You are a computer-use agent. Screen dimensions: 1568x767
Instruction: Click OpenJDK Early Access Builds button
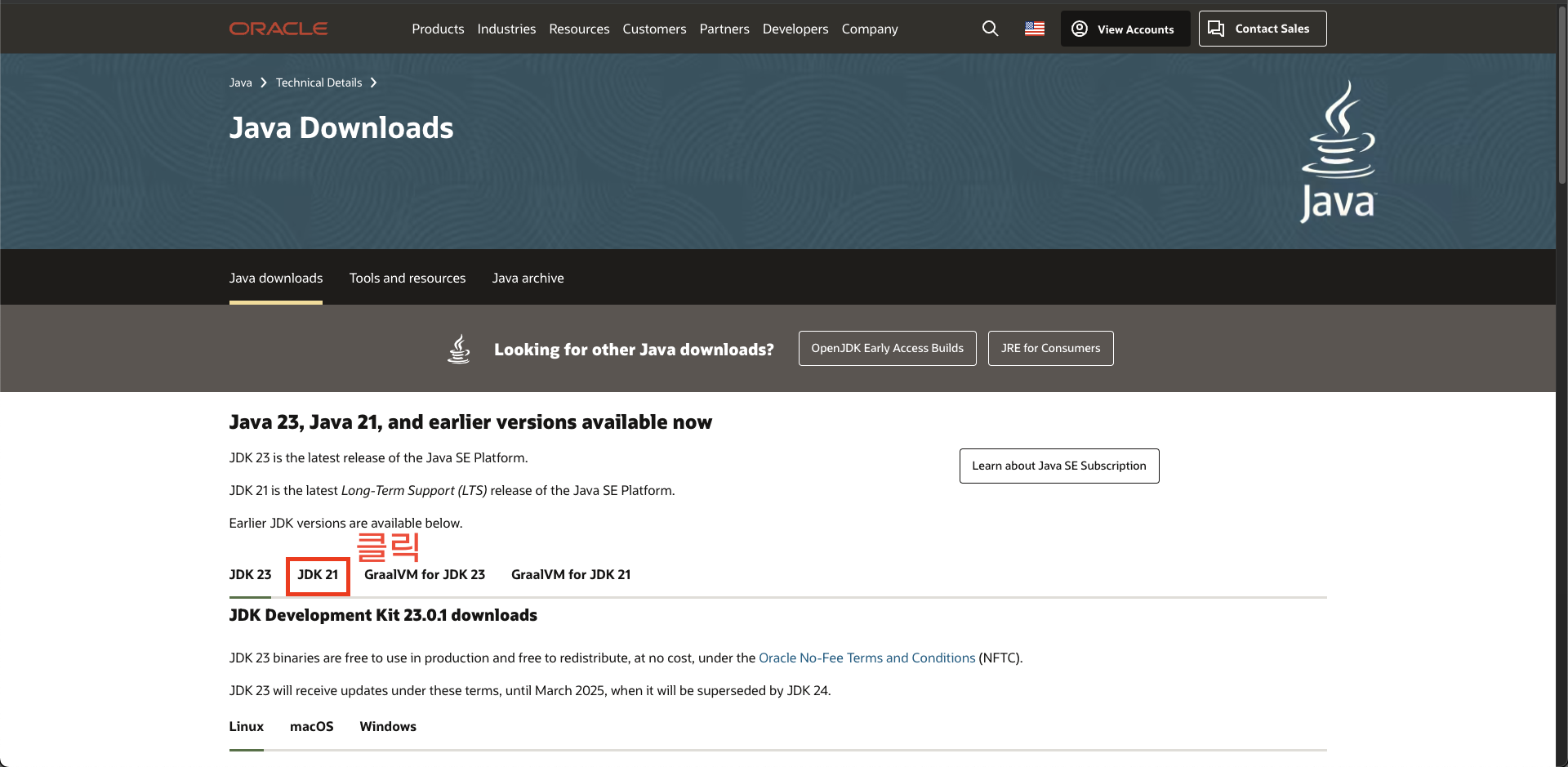887,348
